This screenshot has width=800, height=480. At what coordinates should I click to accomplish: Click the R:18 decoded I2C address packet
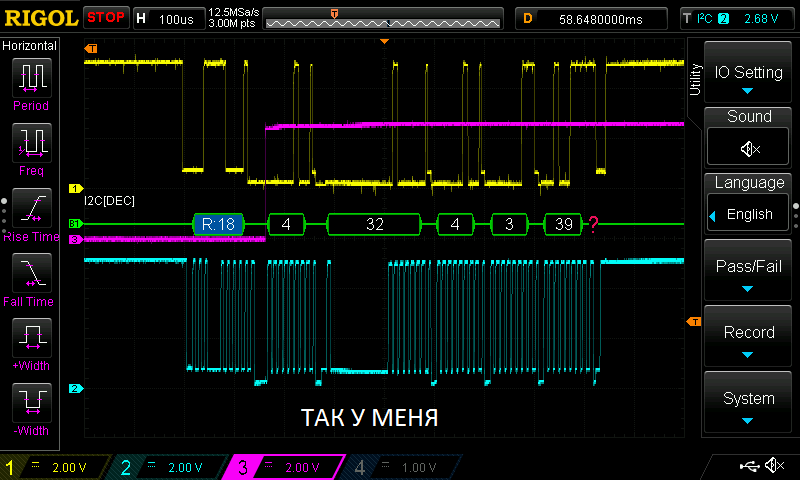point(218,224)
